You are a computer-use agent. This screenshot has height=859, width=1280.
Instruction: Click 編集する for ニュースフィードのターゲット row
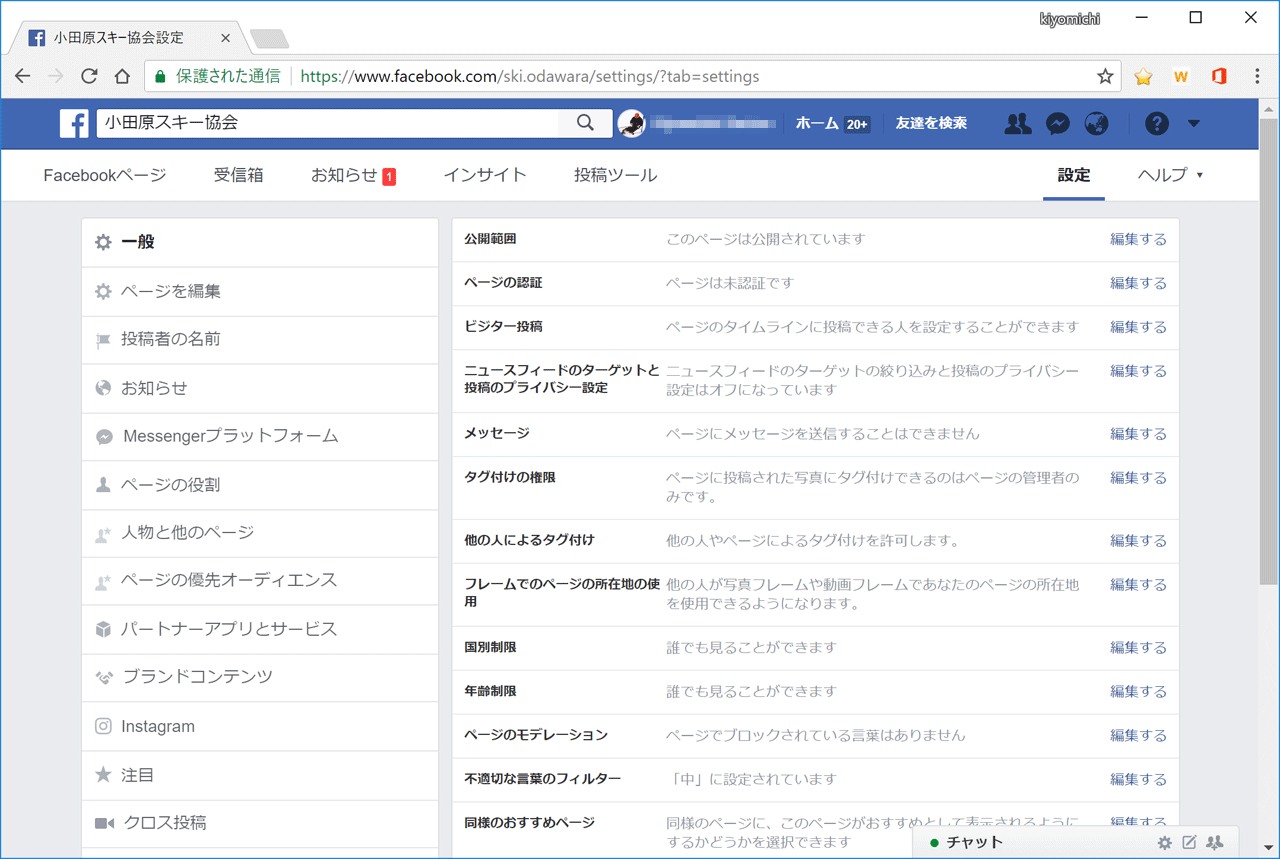click(x=1138, y=371)
